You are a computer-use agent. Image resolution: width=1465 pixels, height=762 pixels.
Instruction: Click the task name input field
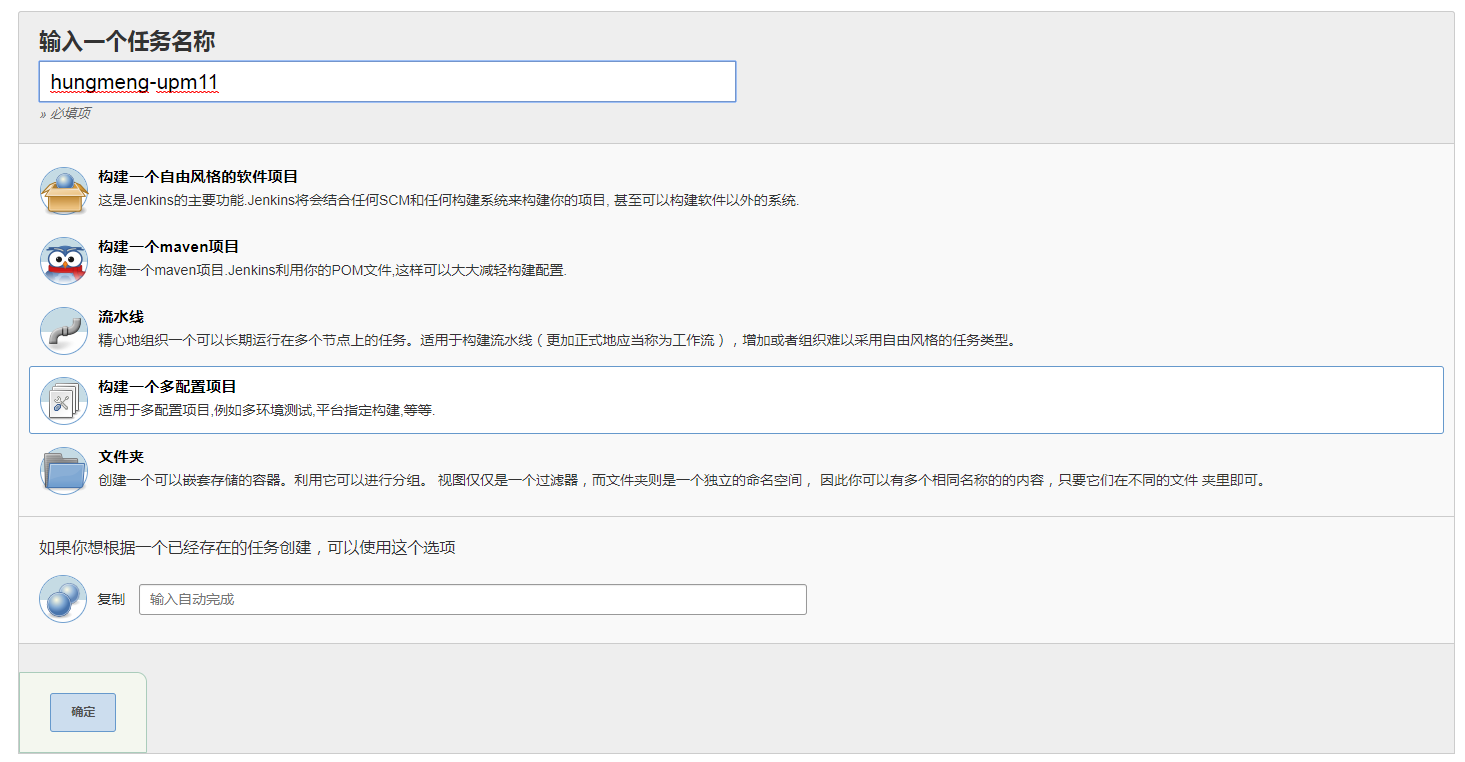tap(387, 82)
